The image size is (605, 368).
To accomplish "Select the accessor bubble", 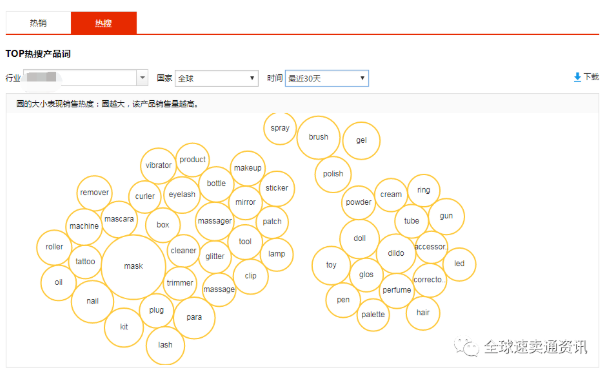I will coord(430,247).
